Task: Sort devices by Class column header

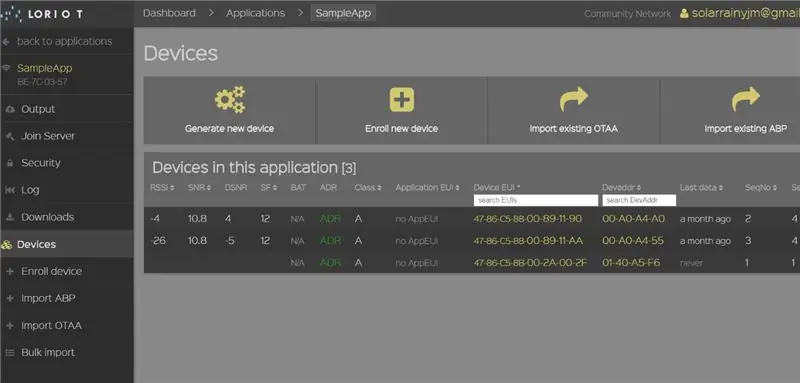Action: coord(367,188)
